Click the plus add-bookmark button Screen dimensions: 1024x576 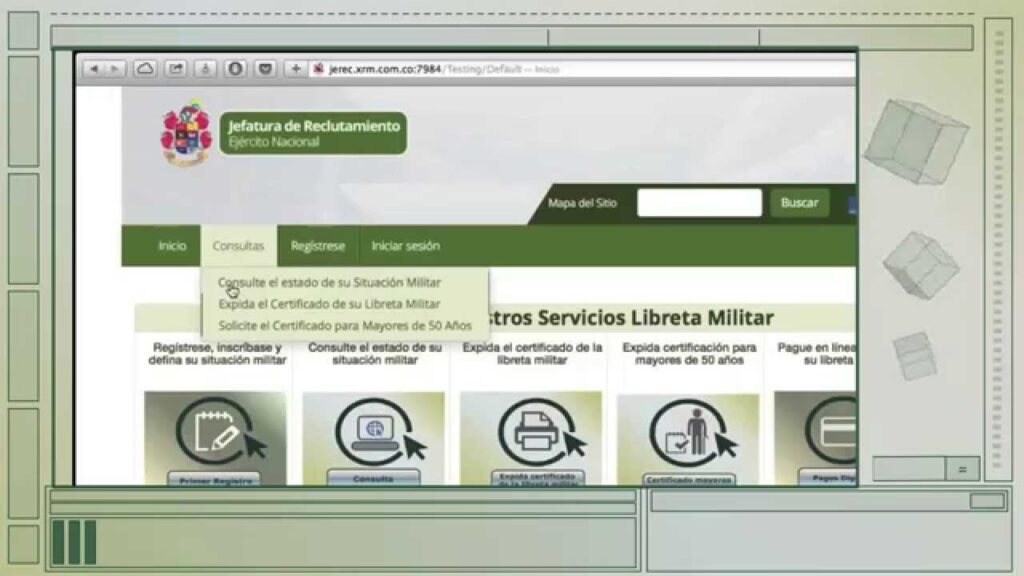pyautogui.click(x=295, y=69)
